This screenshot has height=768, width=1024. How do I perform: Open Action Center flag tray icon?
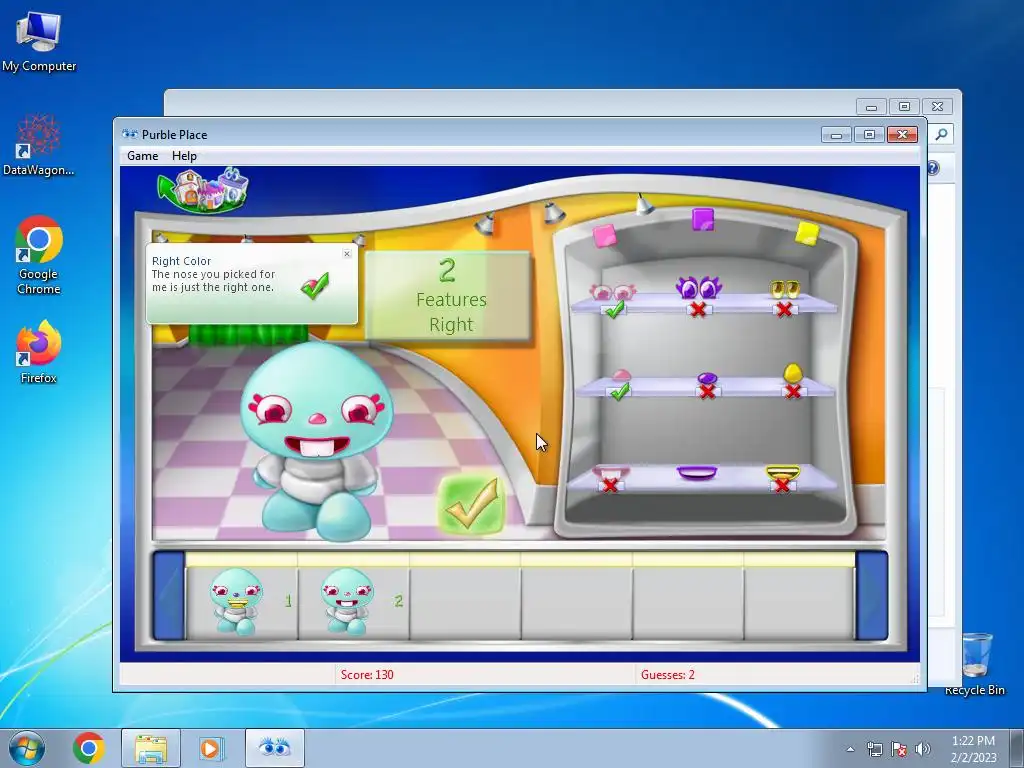click(899, 749)
